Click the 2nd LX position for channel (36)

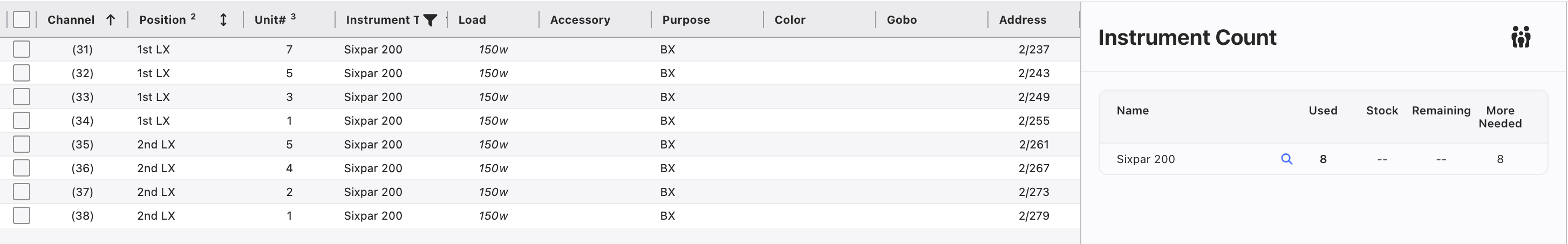click(156, 168)
